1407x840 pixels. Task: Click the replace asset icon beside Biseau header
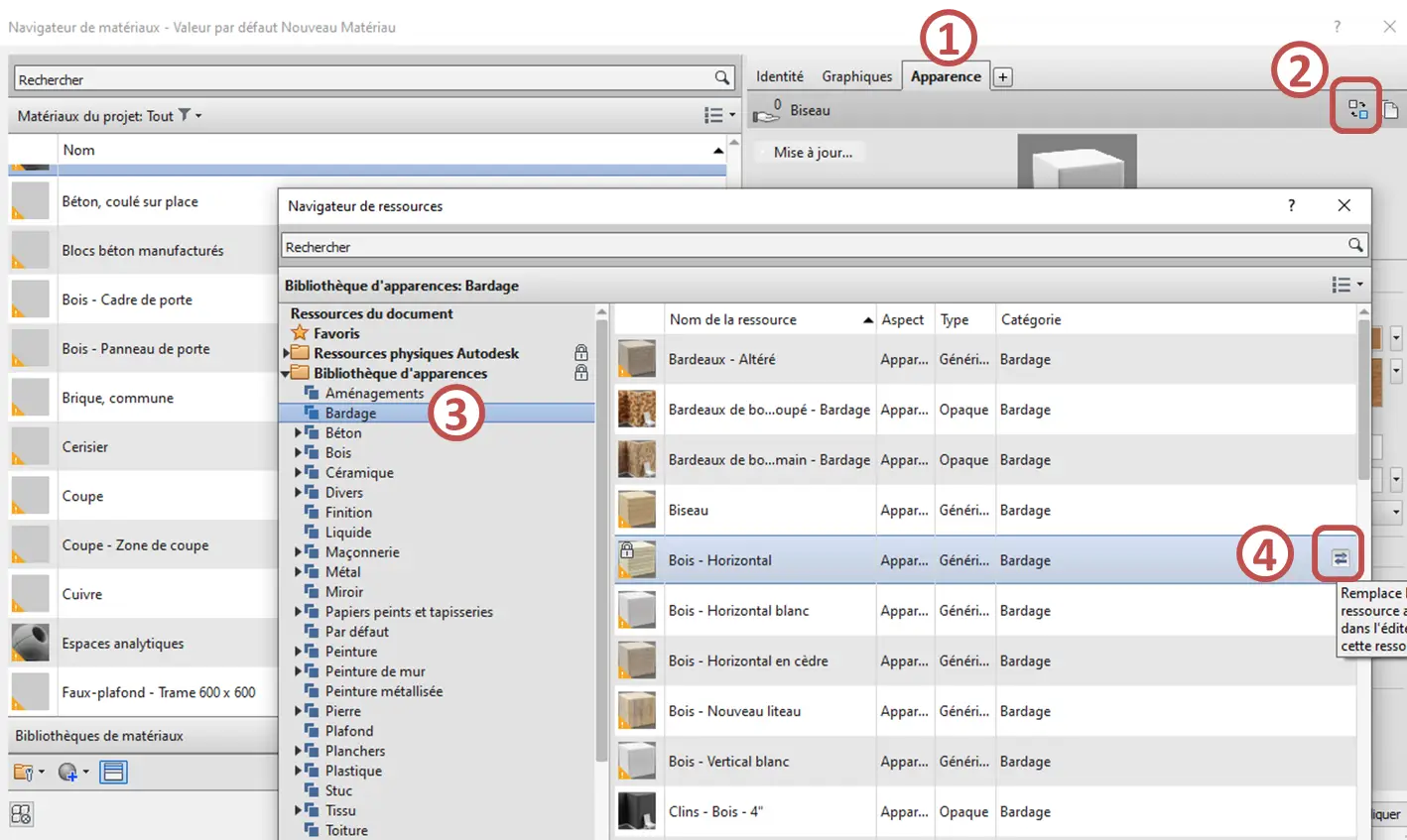click(1357, 109)
